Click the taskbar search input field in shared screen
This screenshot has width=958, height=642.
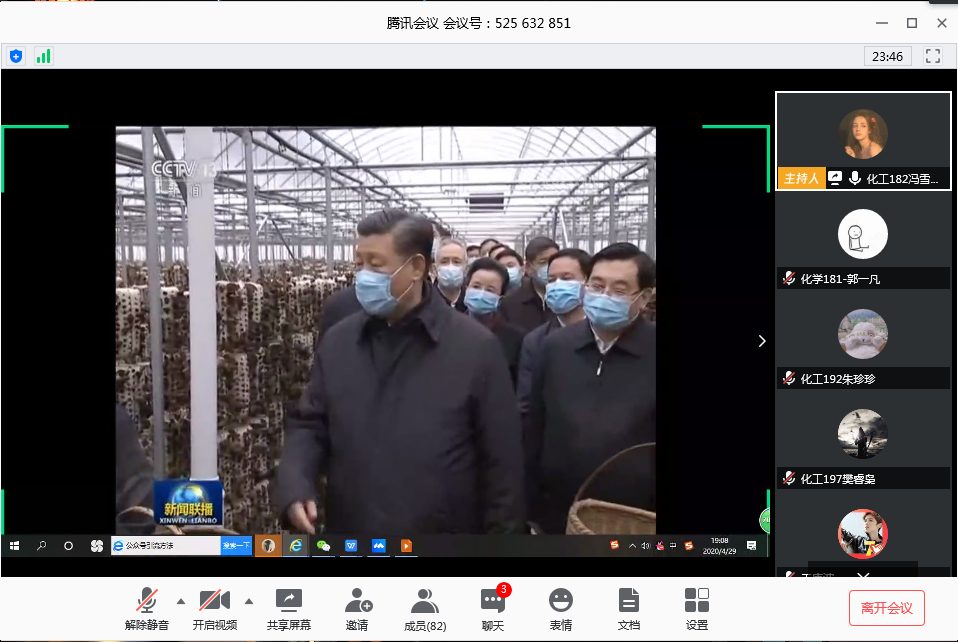(166, 545)
